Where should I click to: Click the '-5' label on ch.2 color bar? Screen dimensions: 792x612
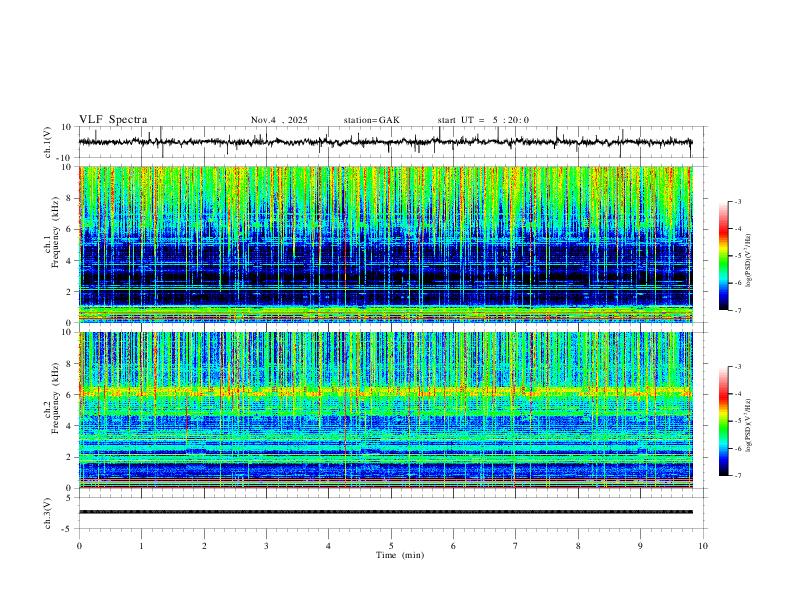pyautogui.click(x=737, y=421)
